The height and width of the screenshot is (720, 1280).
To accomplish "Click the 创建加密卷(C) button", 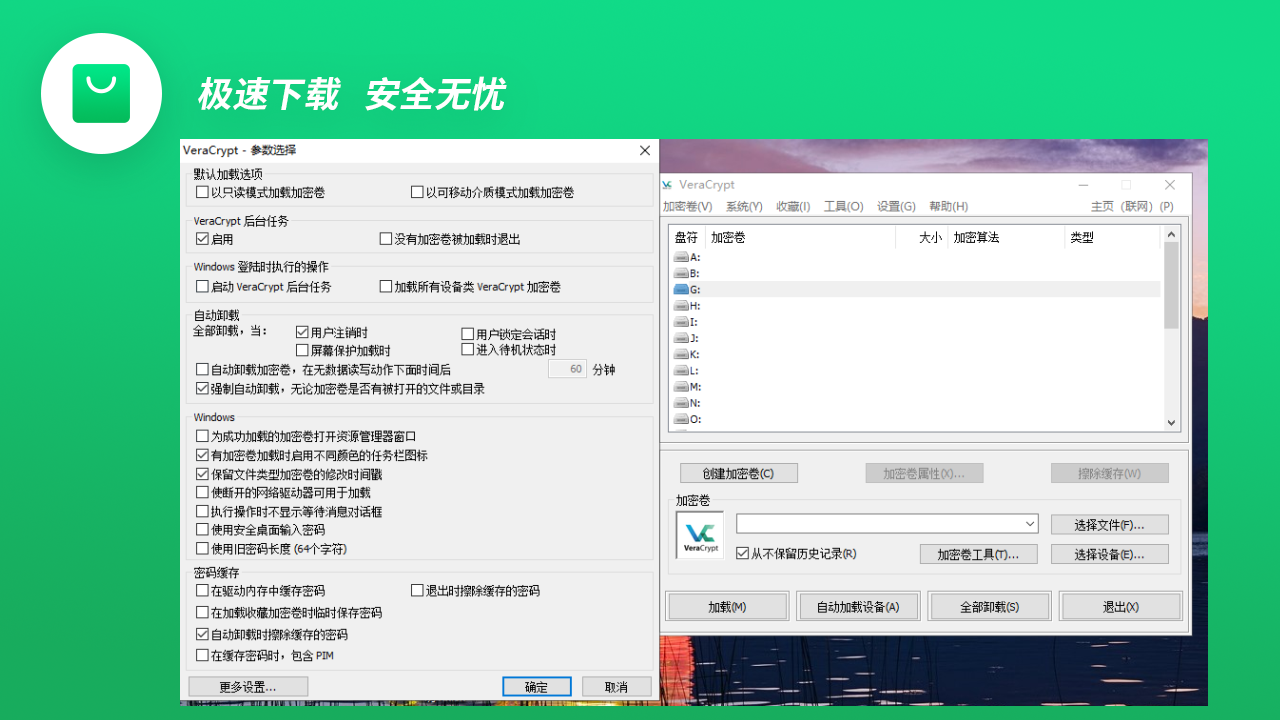I will (738, 472).
